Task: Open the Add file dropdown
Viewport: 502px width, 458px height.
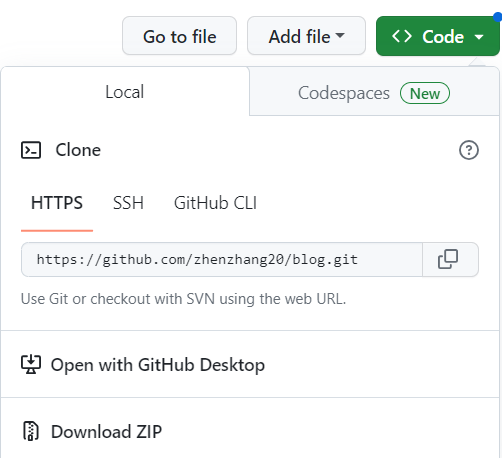Action: click(306, 36)
